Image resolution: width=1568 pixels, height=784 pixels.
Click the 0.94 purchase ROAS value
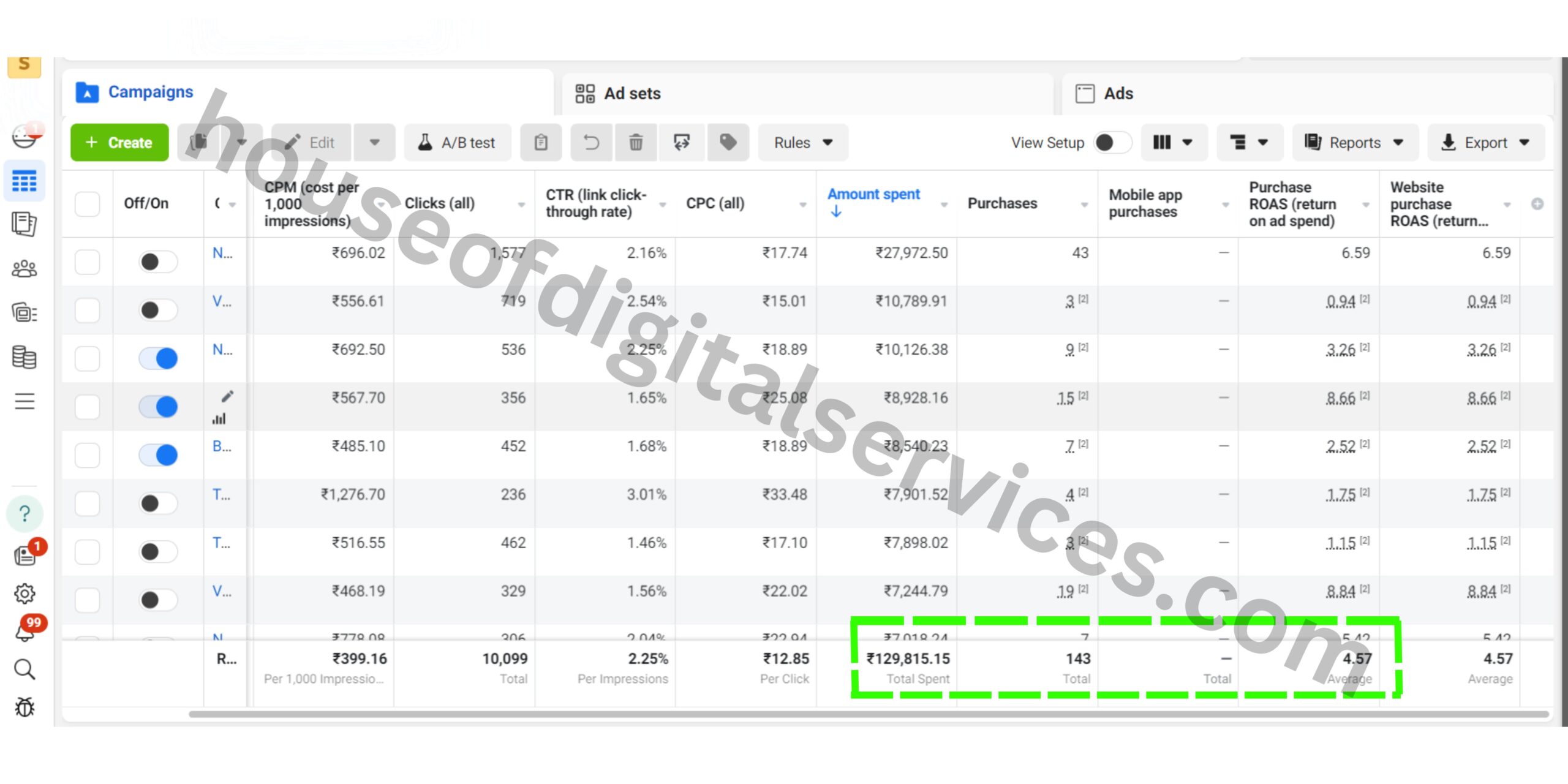[x=1340, y=302]
